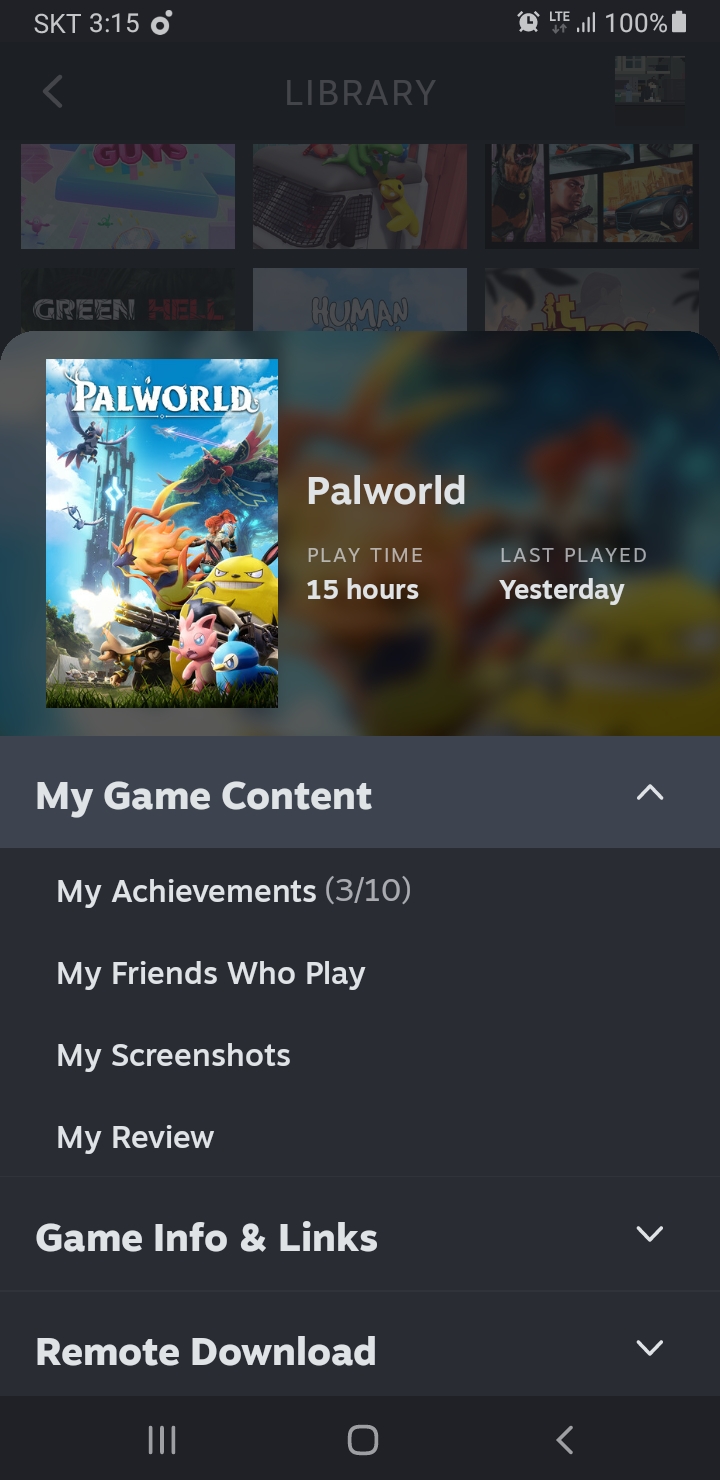Tap the Palworld cover art
Image resolution: width=720 pixels, height=1480 pixels.
click(162, 534)
